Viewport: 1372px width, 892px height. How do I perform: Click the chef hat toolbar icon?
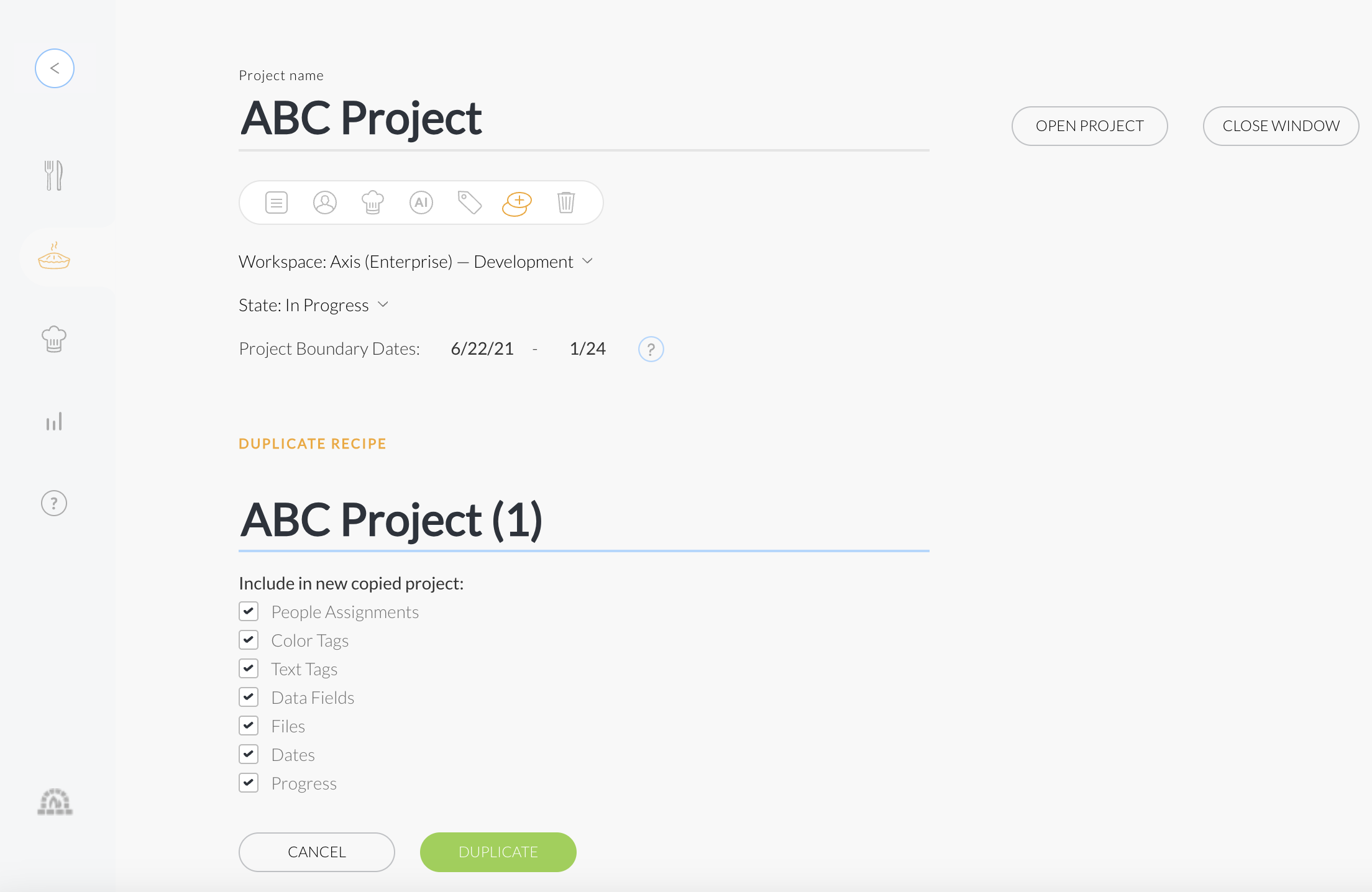[x=373, y=203]
